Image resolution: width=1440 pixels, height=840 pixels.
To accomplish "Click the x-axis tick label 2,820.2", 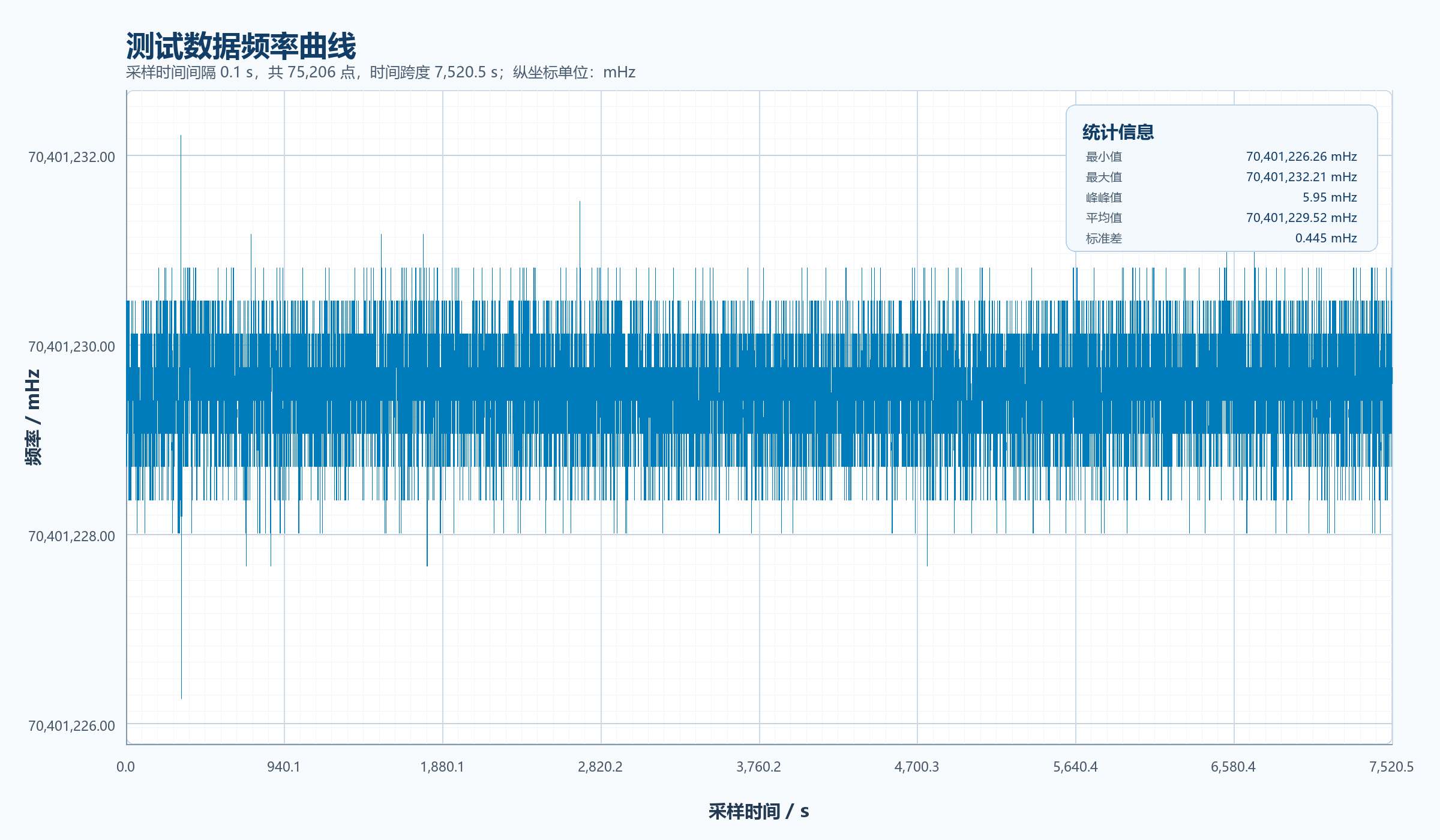I will pyautogui.click(x=600, y=767).
